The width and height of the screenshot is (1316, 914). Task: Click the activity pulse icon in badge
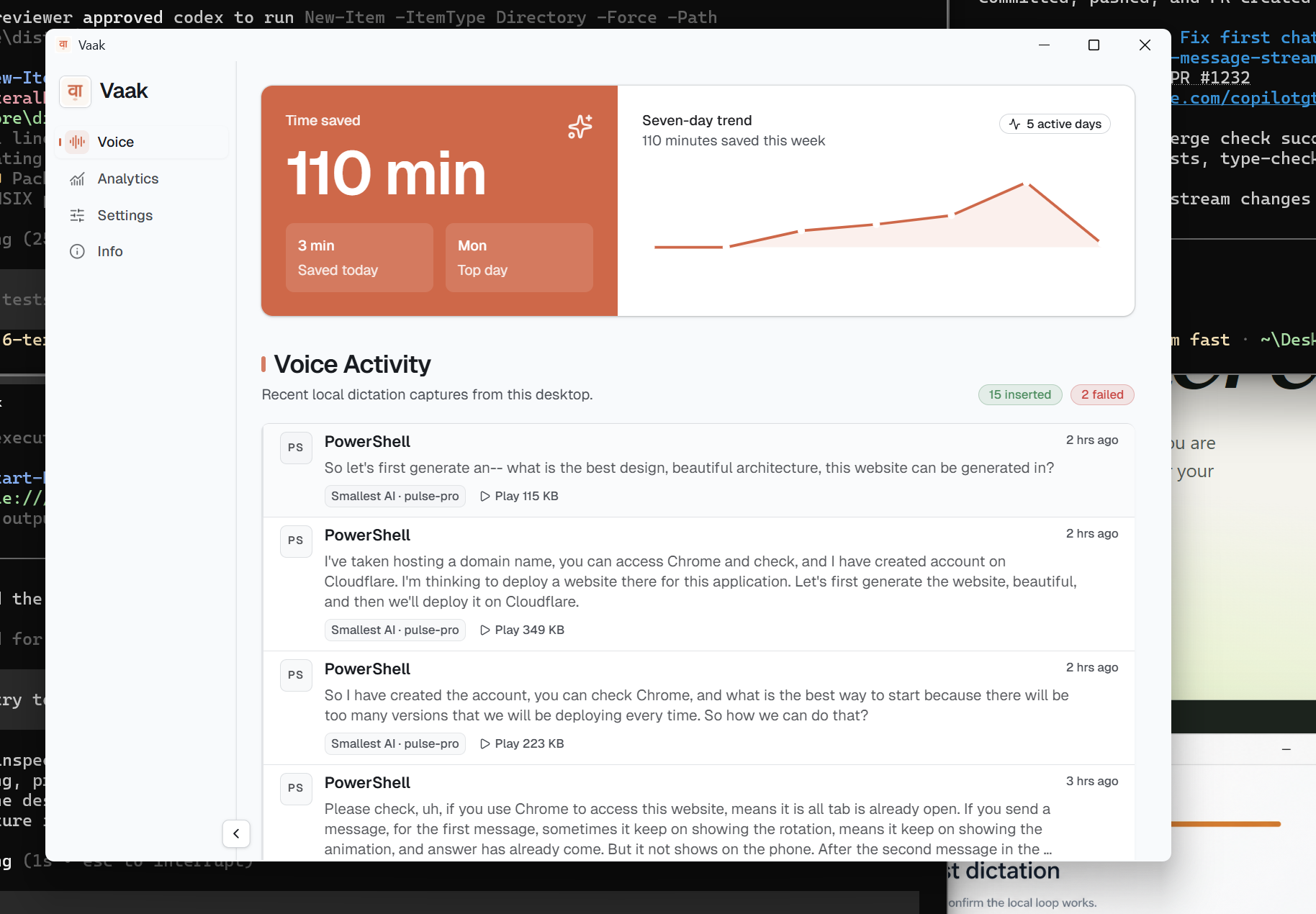1015,124
